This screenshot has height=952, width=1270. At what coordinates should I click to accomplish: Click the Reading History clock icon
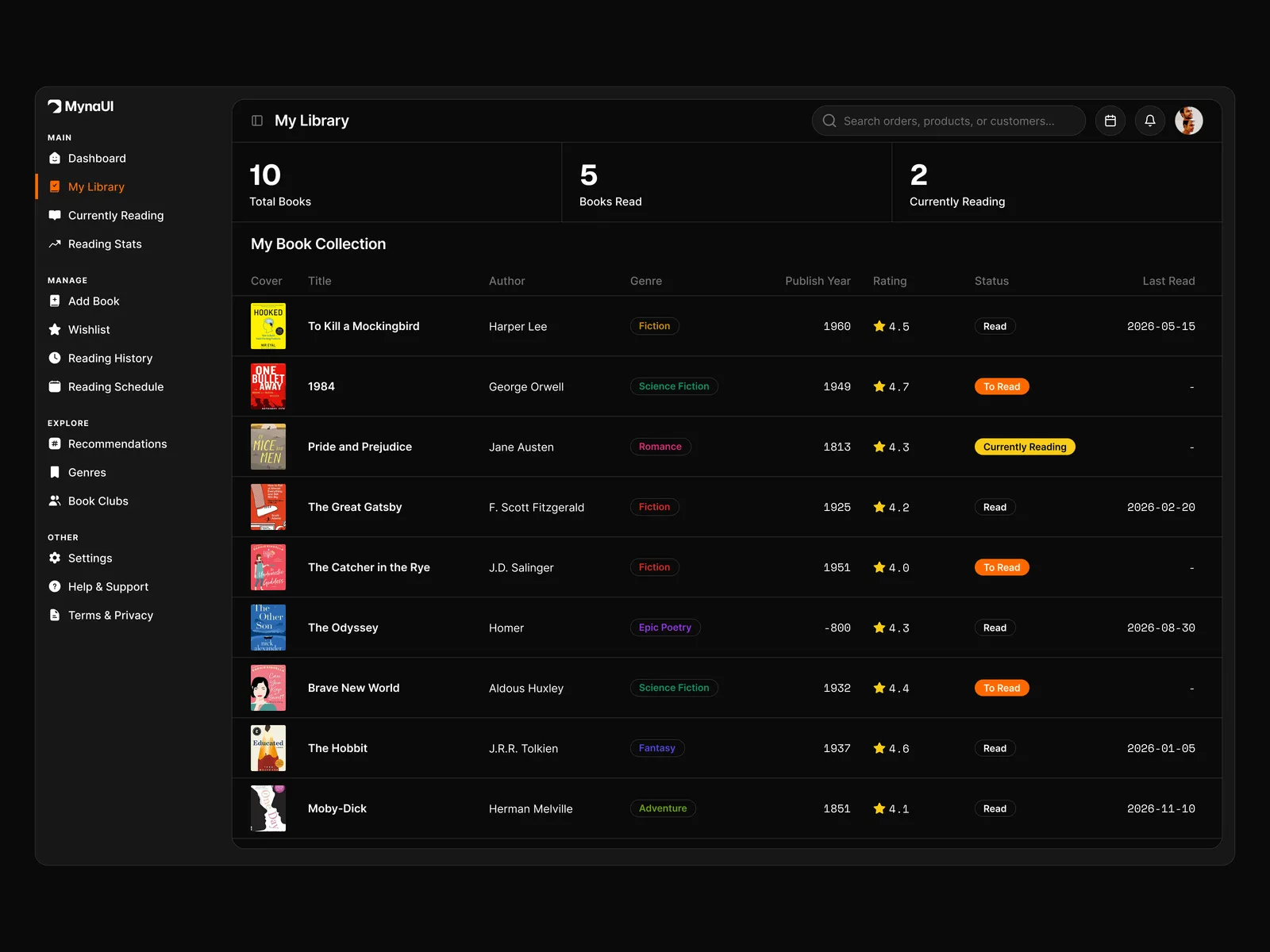[x=55, y=358]
